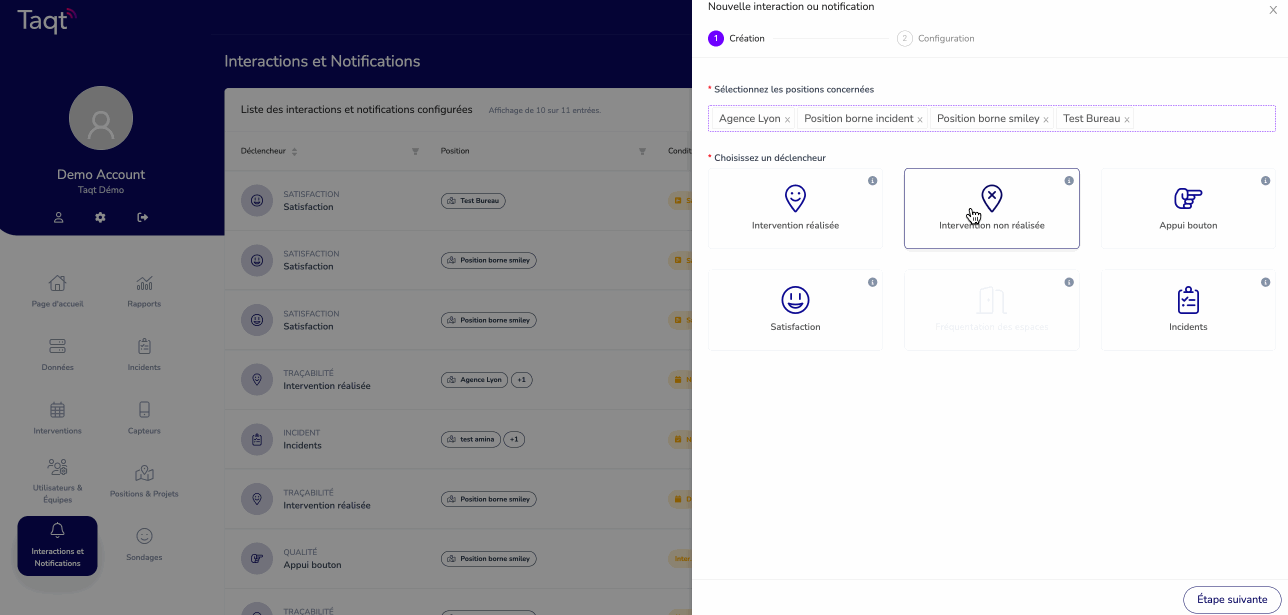Open Page d'accueil in the sidebar
The image size is (1288, 615).
57,291
